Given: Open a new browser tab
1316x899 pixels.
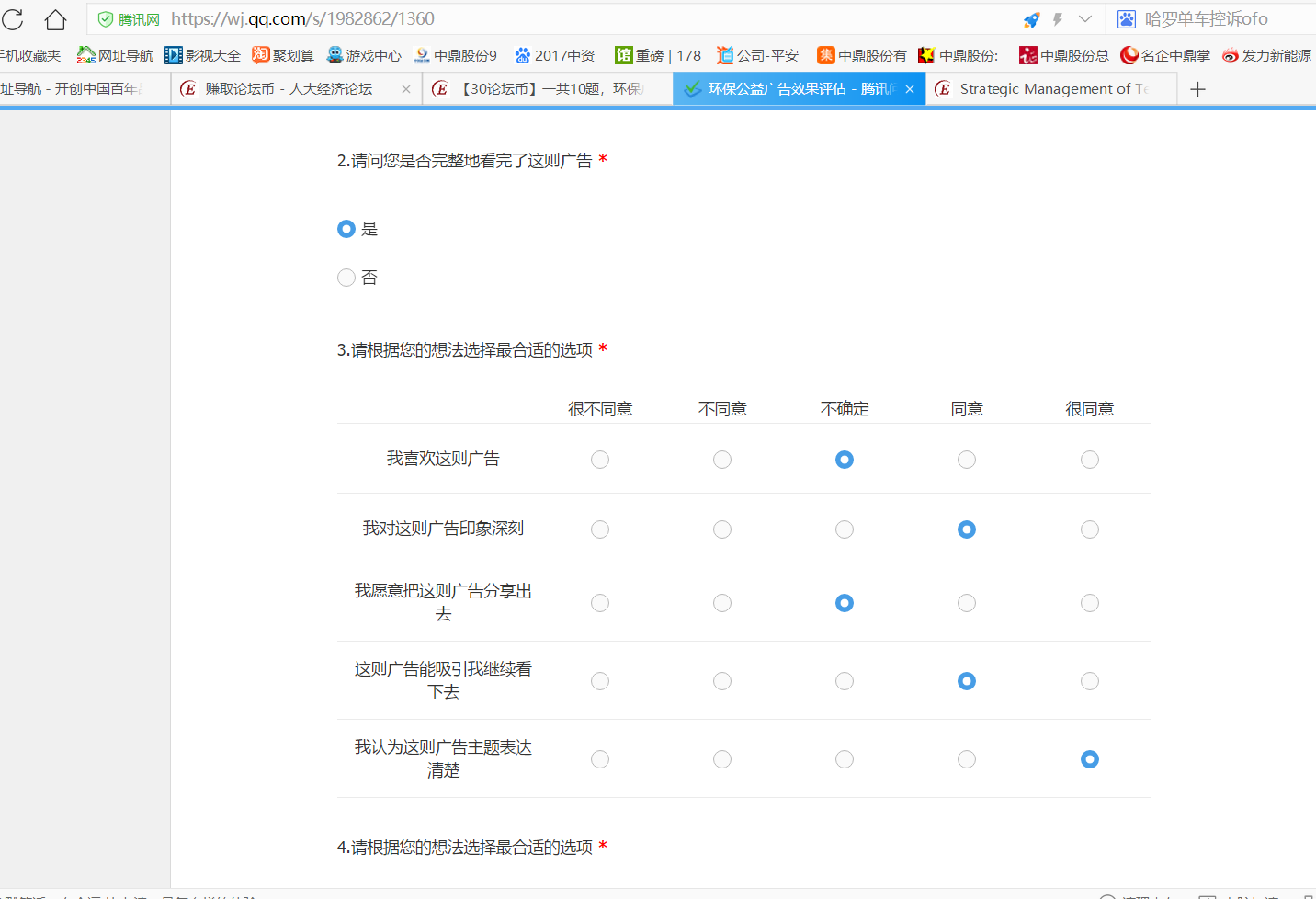Looking at the screenshot, I should coord(1197,89).
